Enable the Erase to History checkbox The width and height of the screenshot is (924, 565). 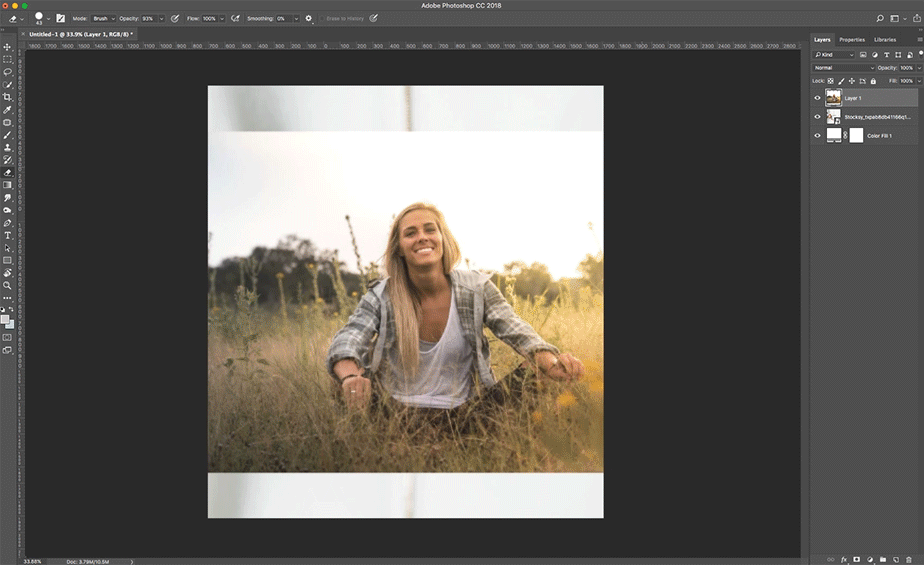click(x=322, y=19)
